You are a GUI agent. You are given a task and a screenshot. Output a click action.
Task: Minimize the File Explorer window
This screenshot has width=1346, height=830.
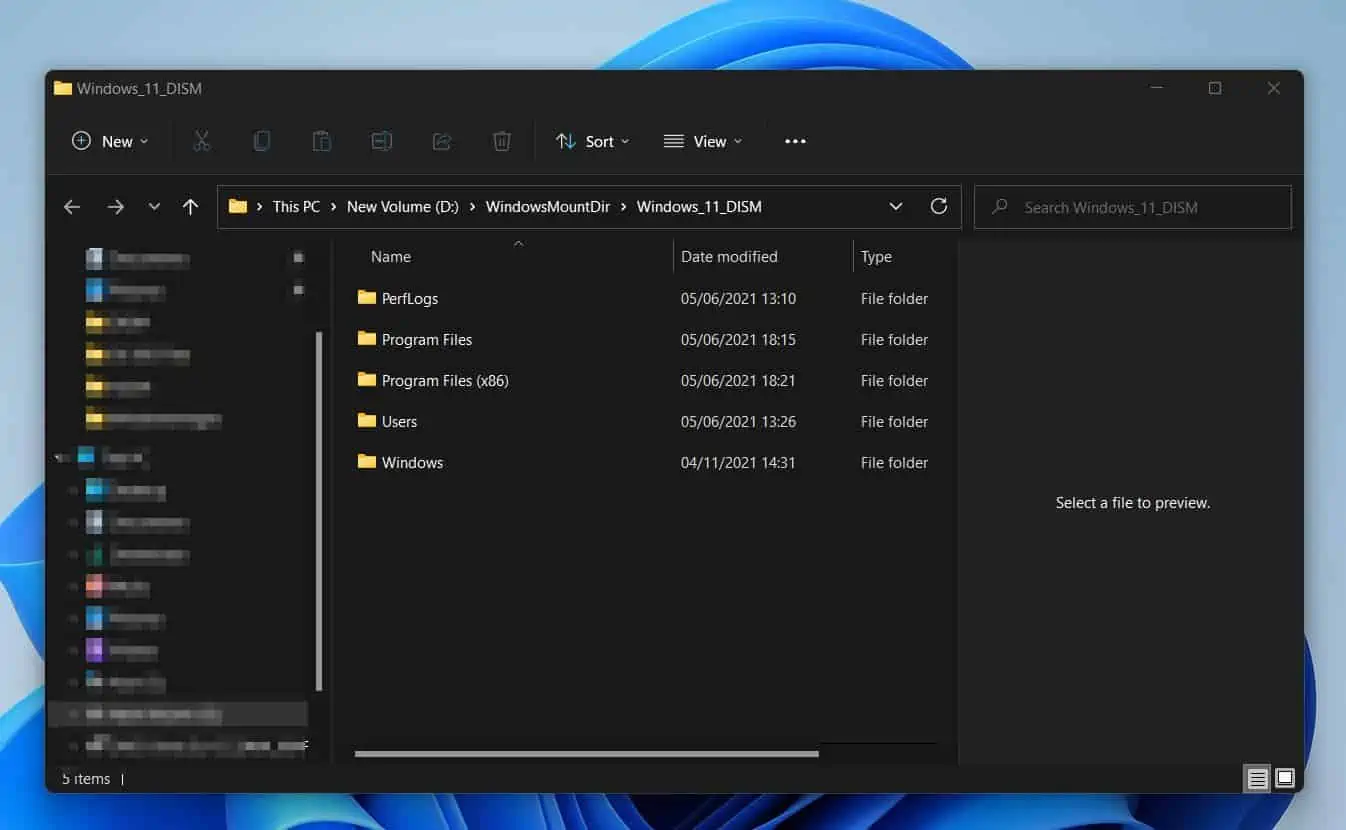click(1156, 88)
